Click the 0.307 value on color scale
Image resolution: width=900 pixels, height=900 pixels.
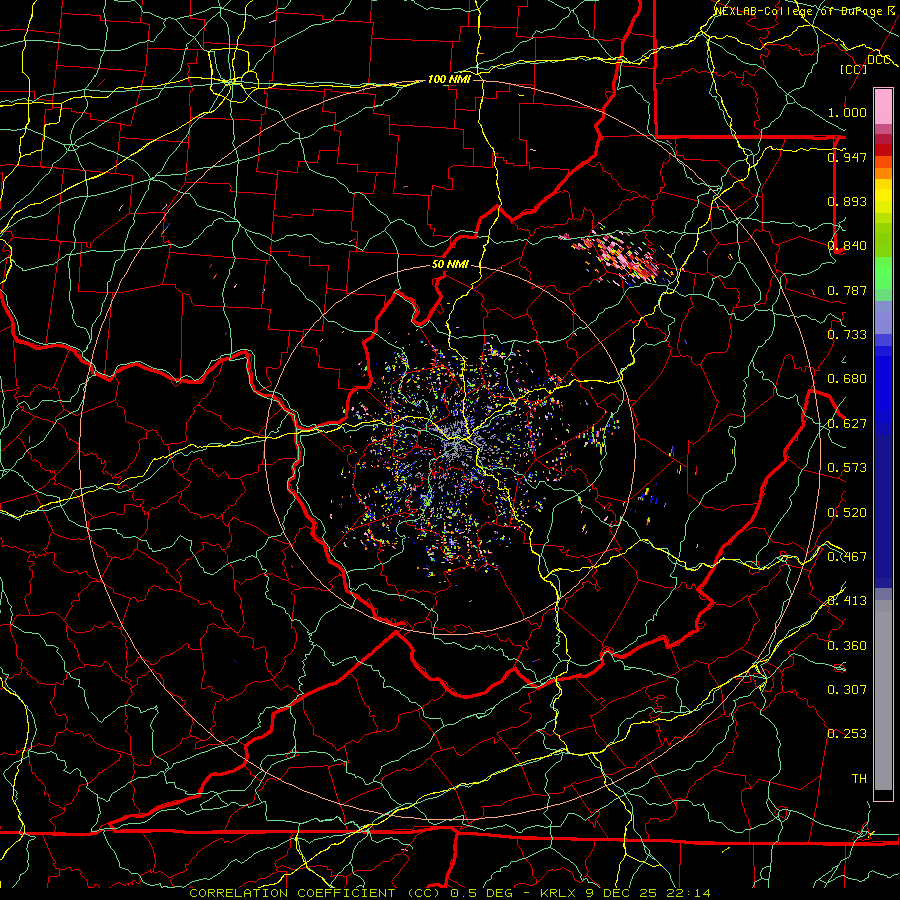click(x=847, y=690)
